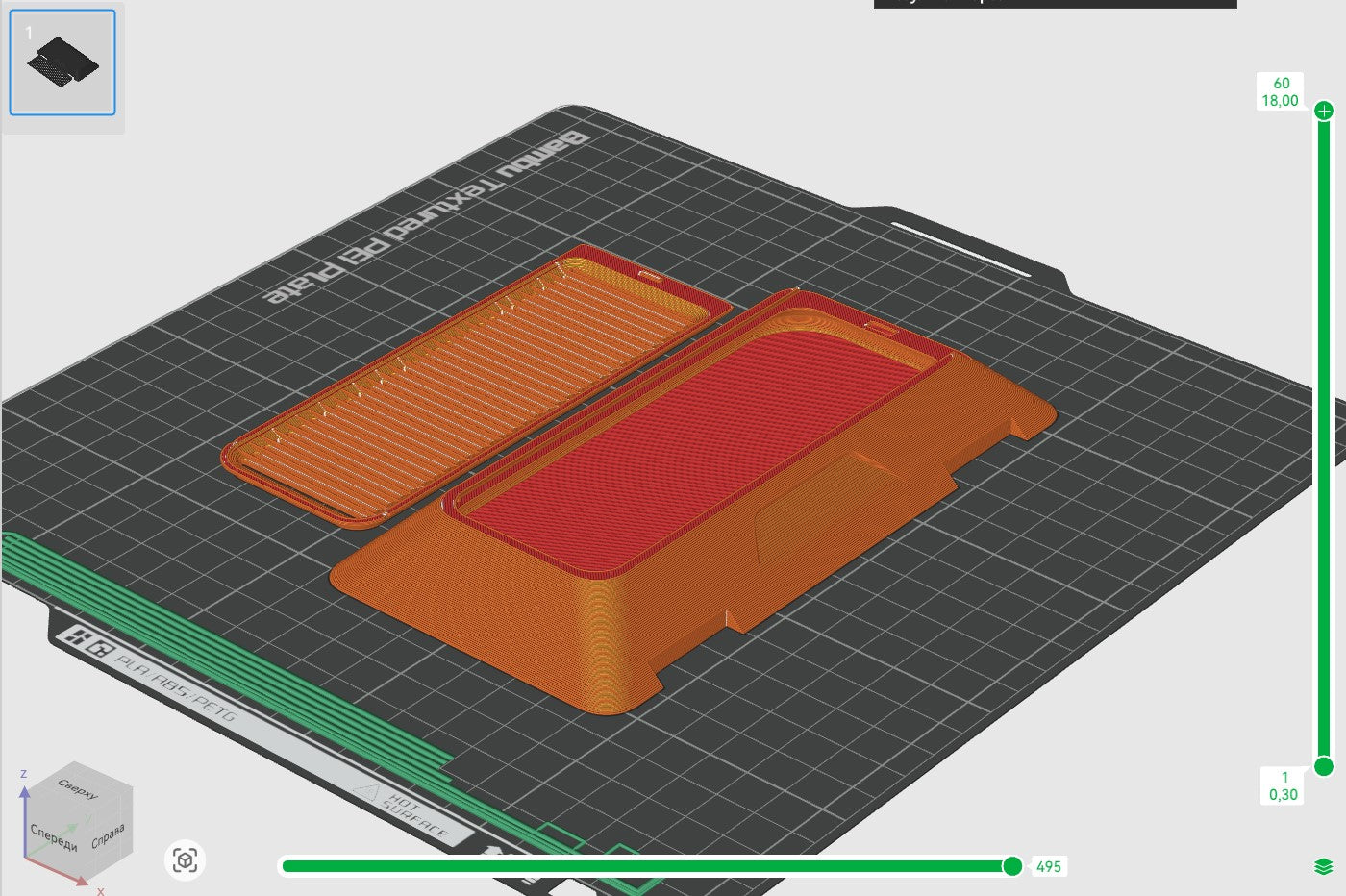Click the vertical layer slider track

1324,438
